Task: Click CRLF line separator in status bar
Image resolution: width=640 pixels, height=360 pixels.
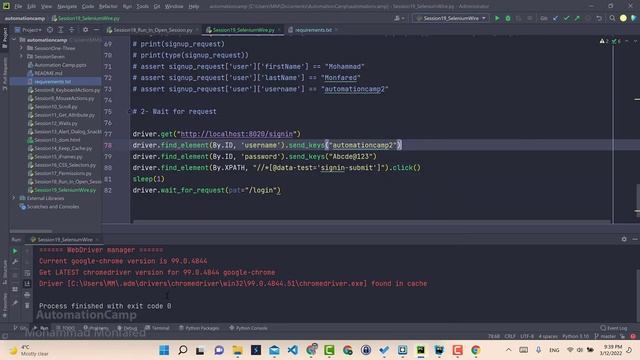Action: pos(510,336)
